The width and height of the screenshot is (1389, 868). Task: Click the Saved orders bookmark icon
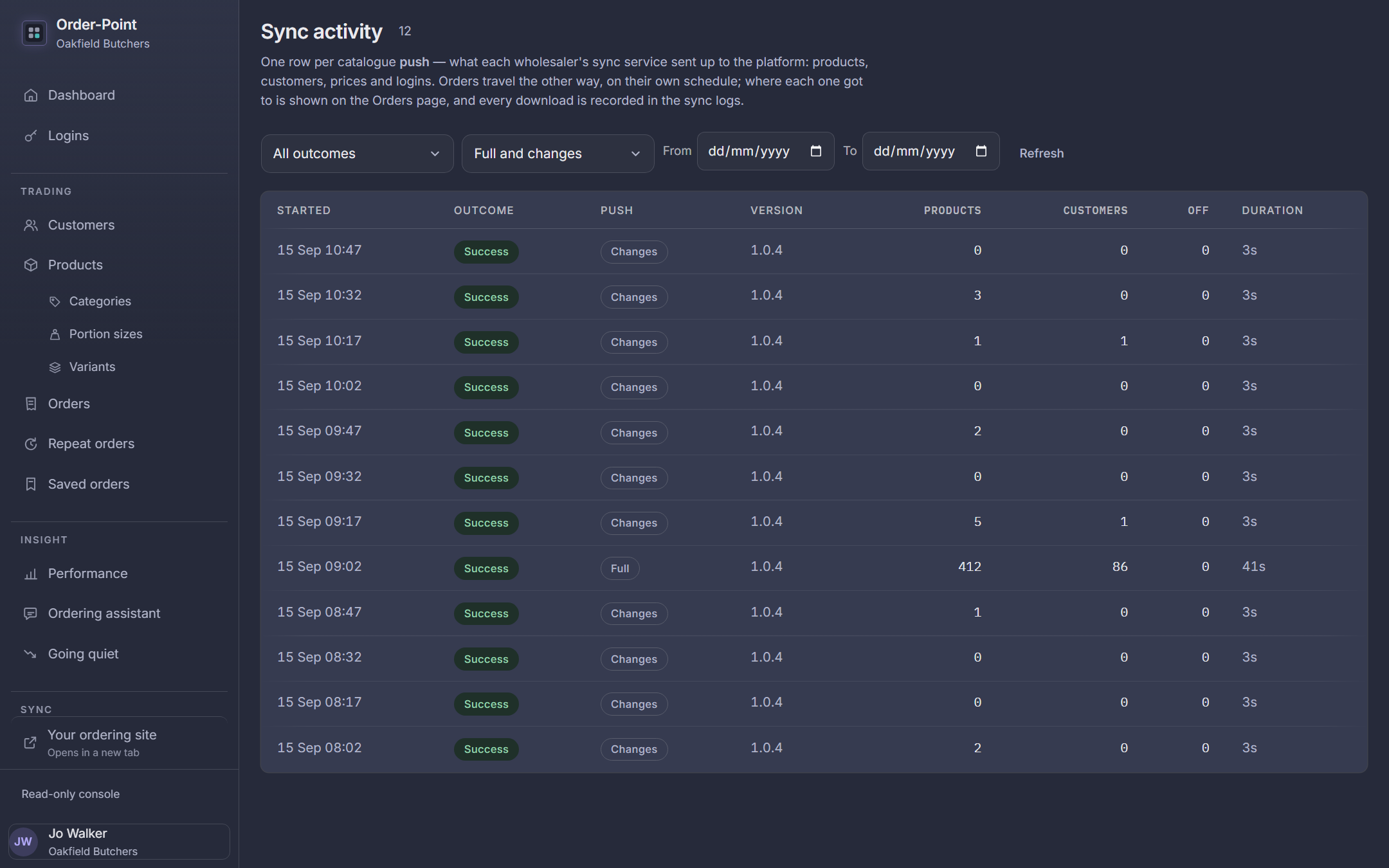[x=31, y=484]
